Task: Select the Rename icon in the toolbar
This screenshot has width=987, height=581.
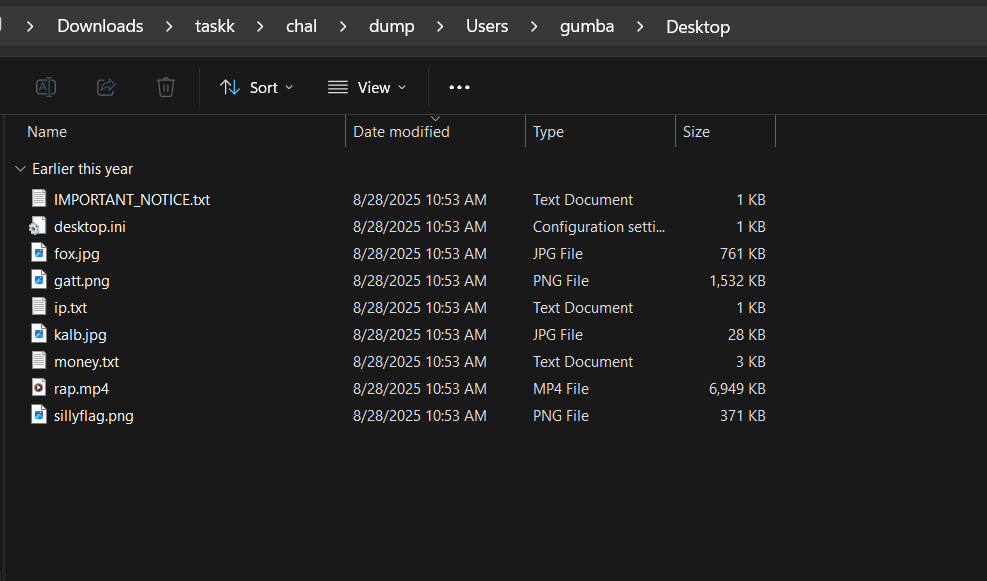Action: pyautogui.click(x=45, y=87)
